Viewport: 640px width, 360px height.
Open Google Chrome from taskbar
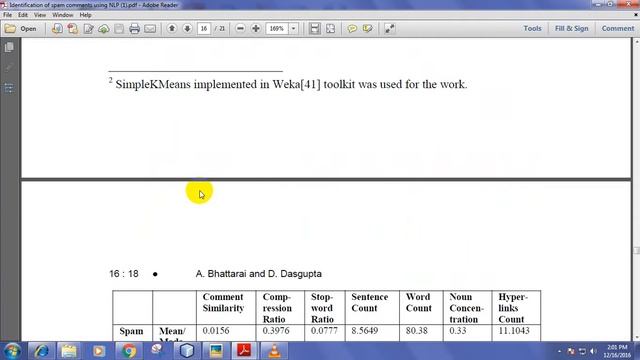(x=128, y=351)
